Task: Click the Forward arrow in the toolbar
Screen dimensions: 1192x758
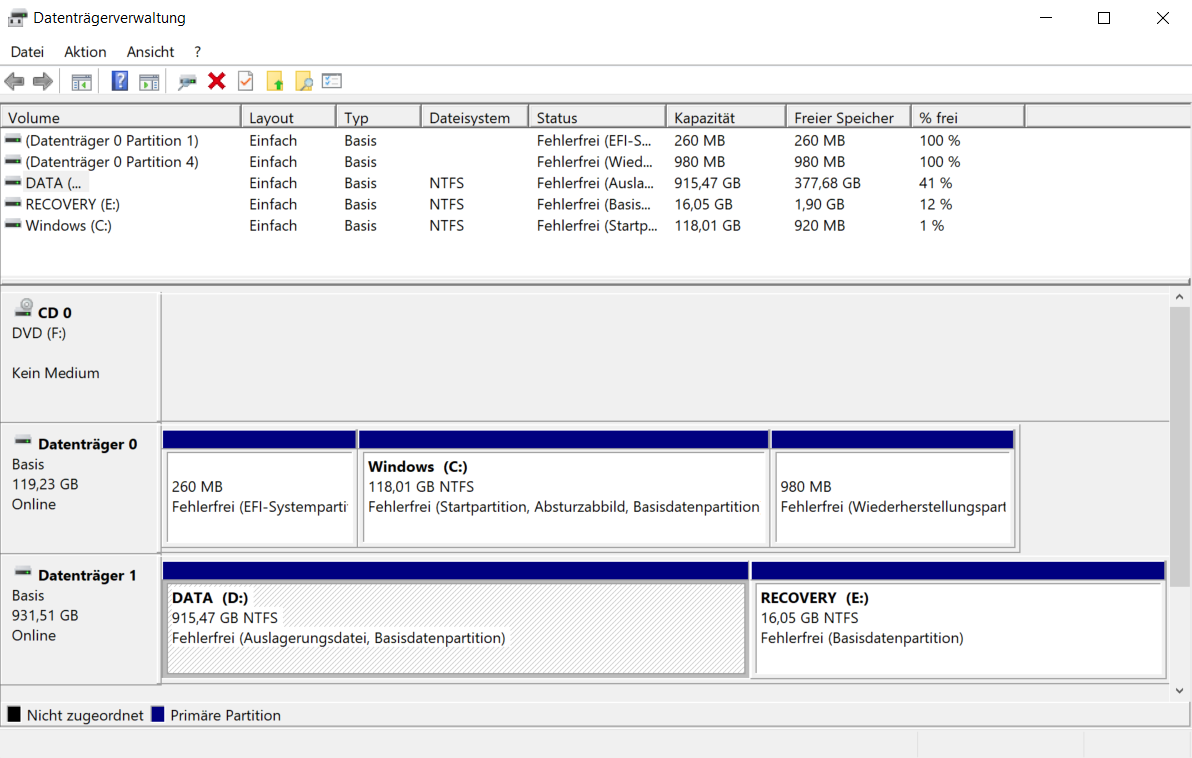Action: pos(43,81)
